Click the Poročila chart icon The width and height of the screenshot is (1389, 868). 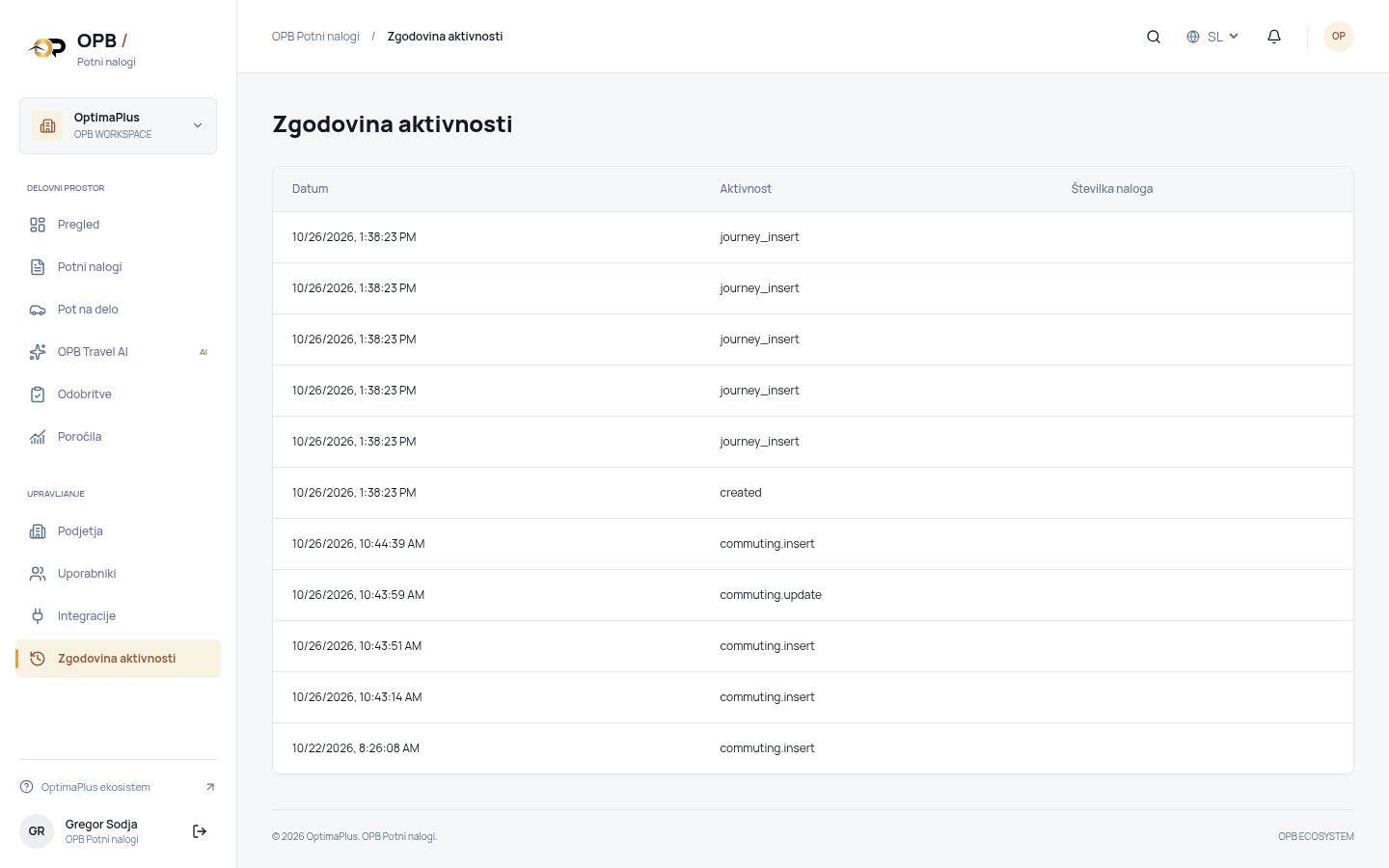pos(38,437)
